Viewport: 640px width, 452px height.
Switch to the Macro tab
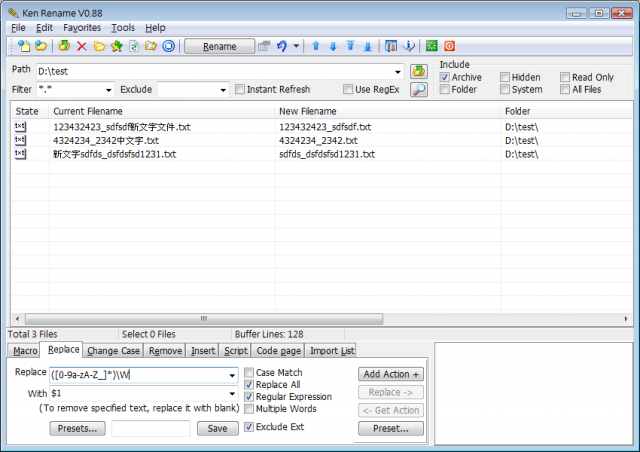(24, 351)
